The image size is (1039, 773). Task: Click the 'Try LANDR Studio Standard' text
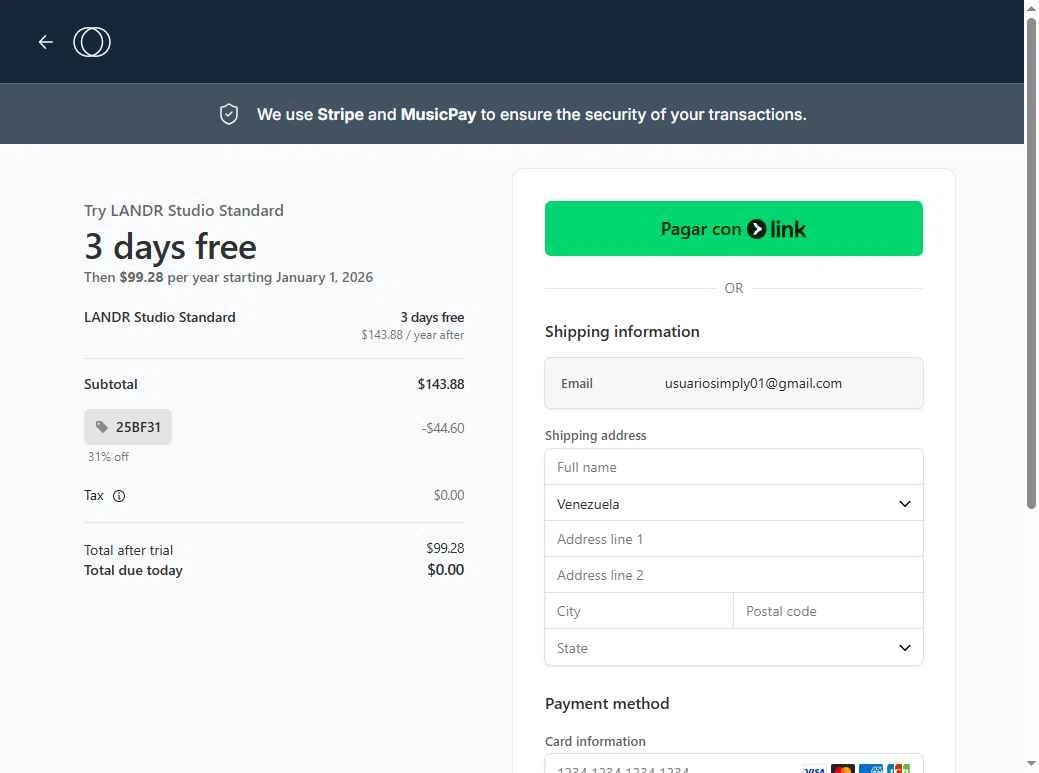click(x=184, y=211)
